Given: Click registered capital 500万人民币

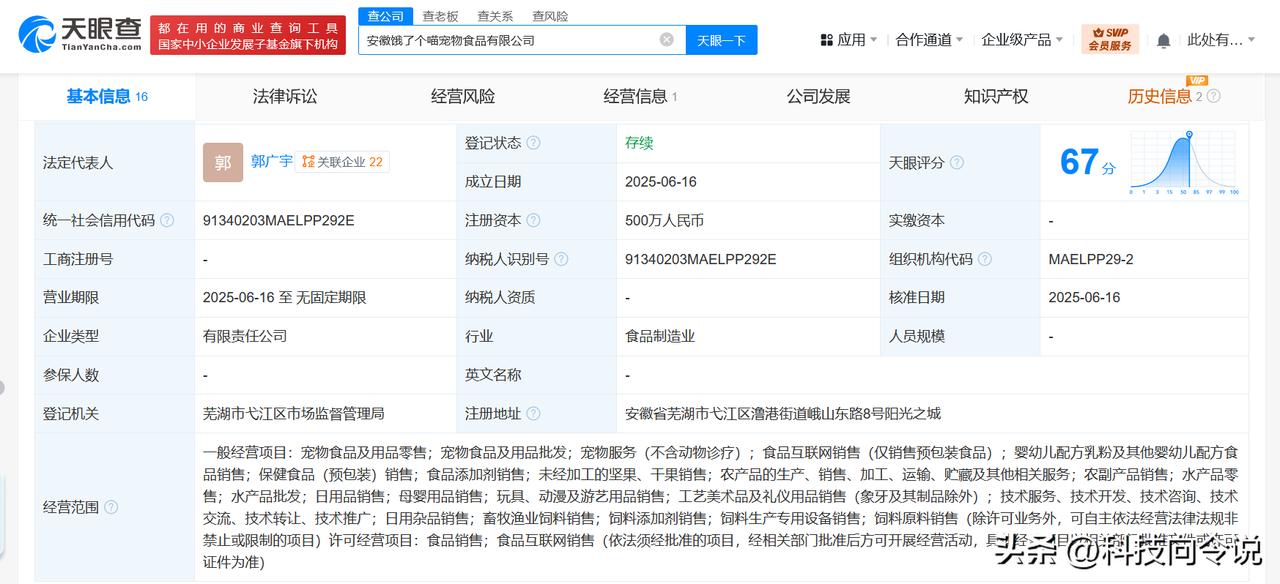Looking at the screenshot, I should 664,220.
